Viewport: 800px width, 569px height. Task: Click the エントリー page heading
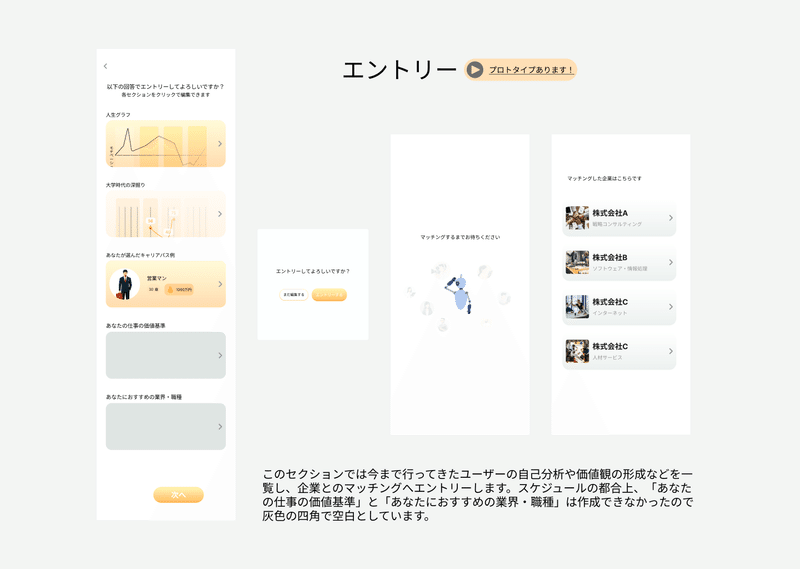(399, 70)
